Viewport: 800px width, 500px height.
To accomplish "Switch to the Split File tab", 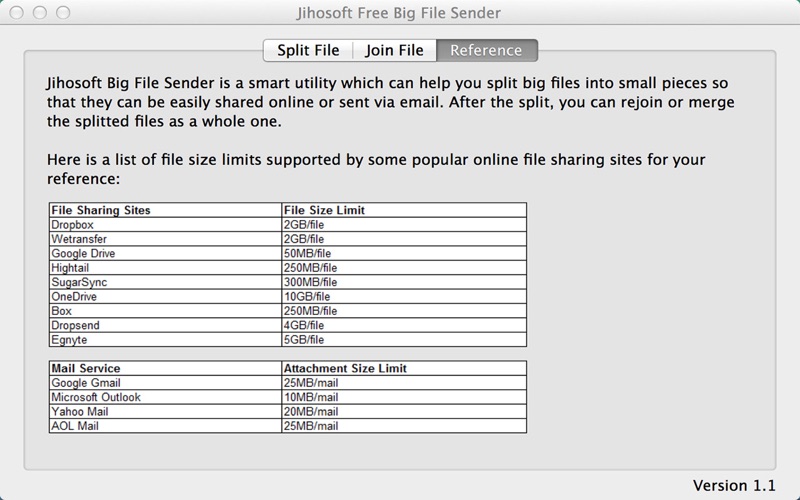I will 308,51.
